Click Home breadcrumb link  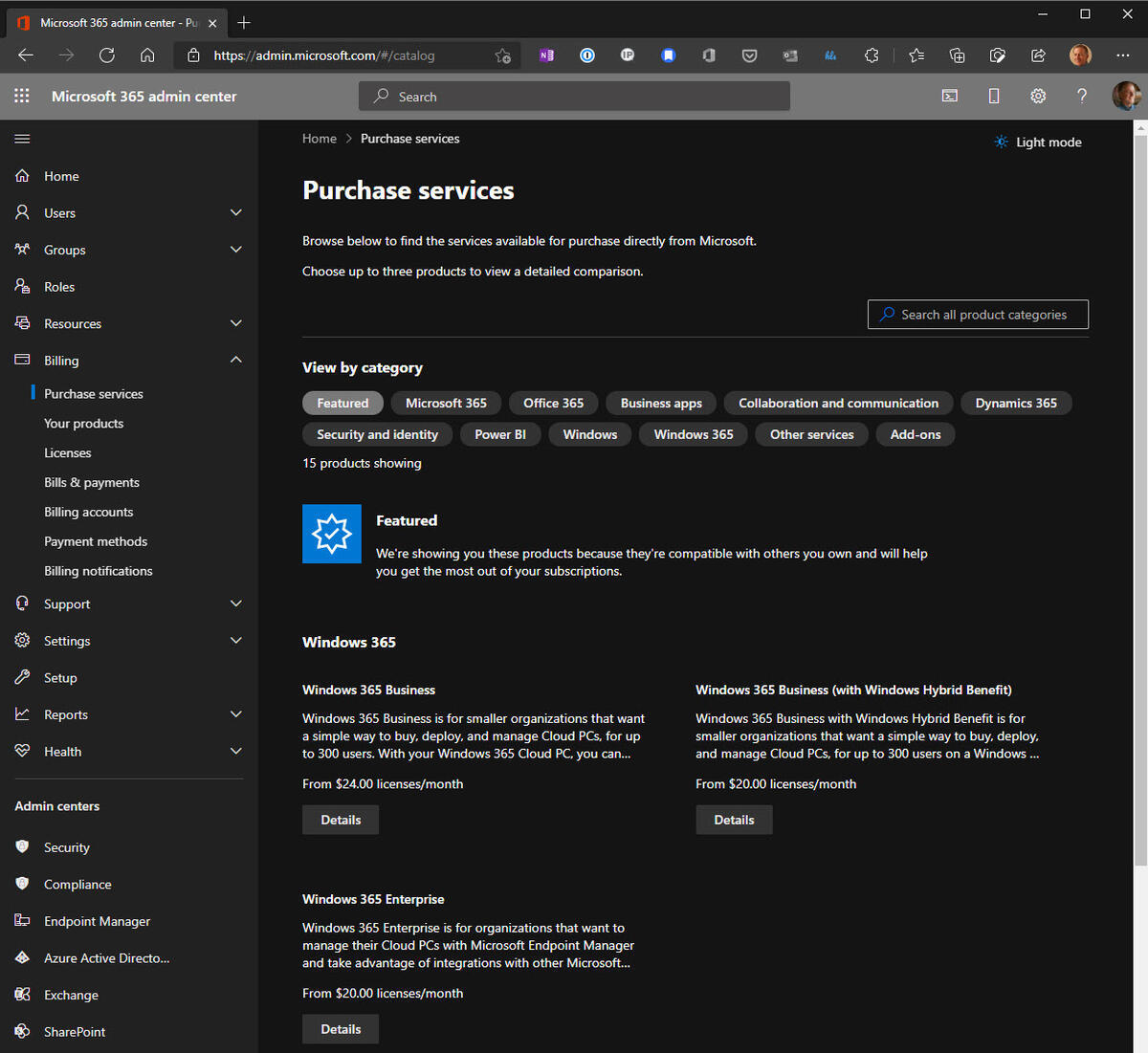pos(320,139)
